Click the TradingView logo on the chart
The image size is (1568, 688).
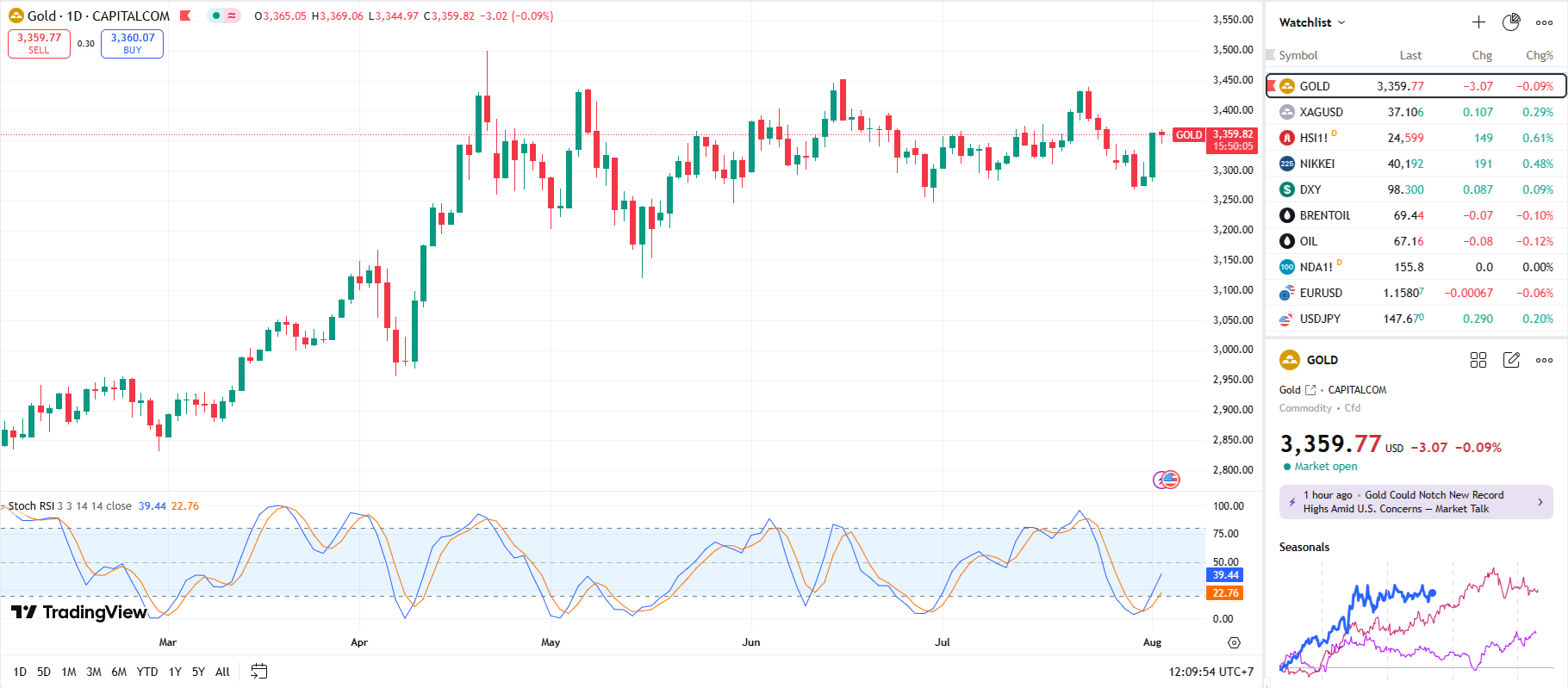click(79, 612)
